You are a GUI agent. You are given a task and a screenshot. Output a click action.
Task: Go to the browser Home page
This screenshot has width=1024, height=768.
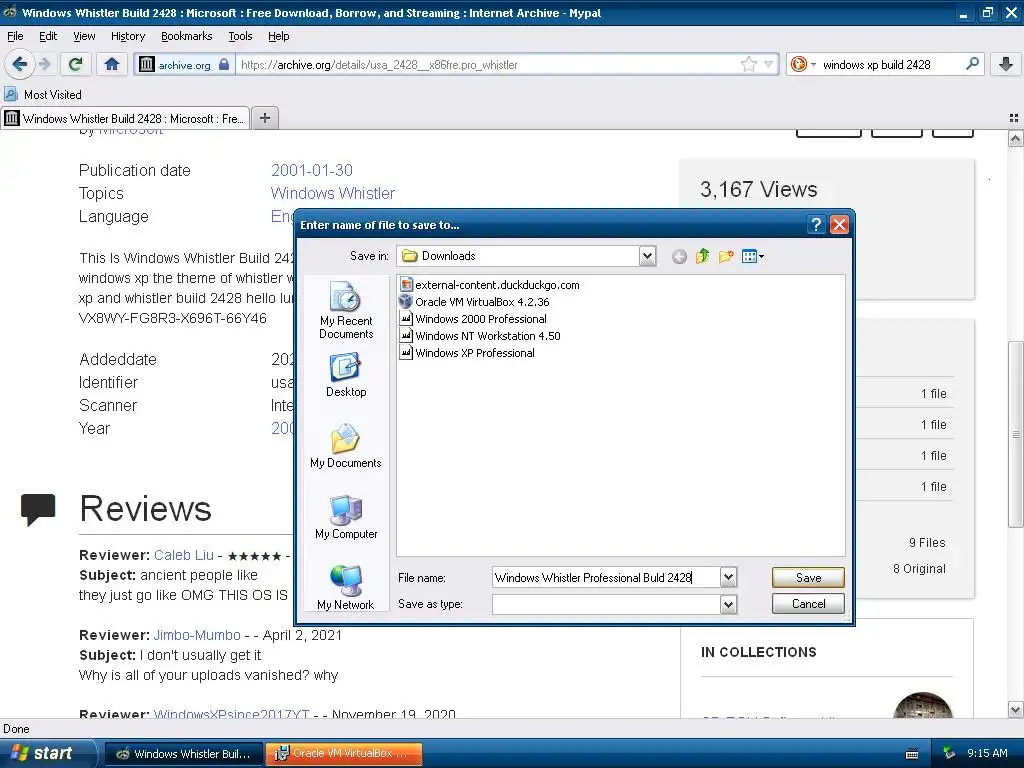(112, 64)
